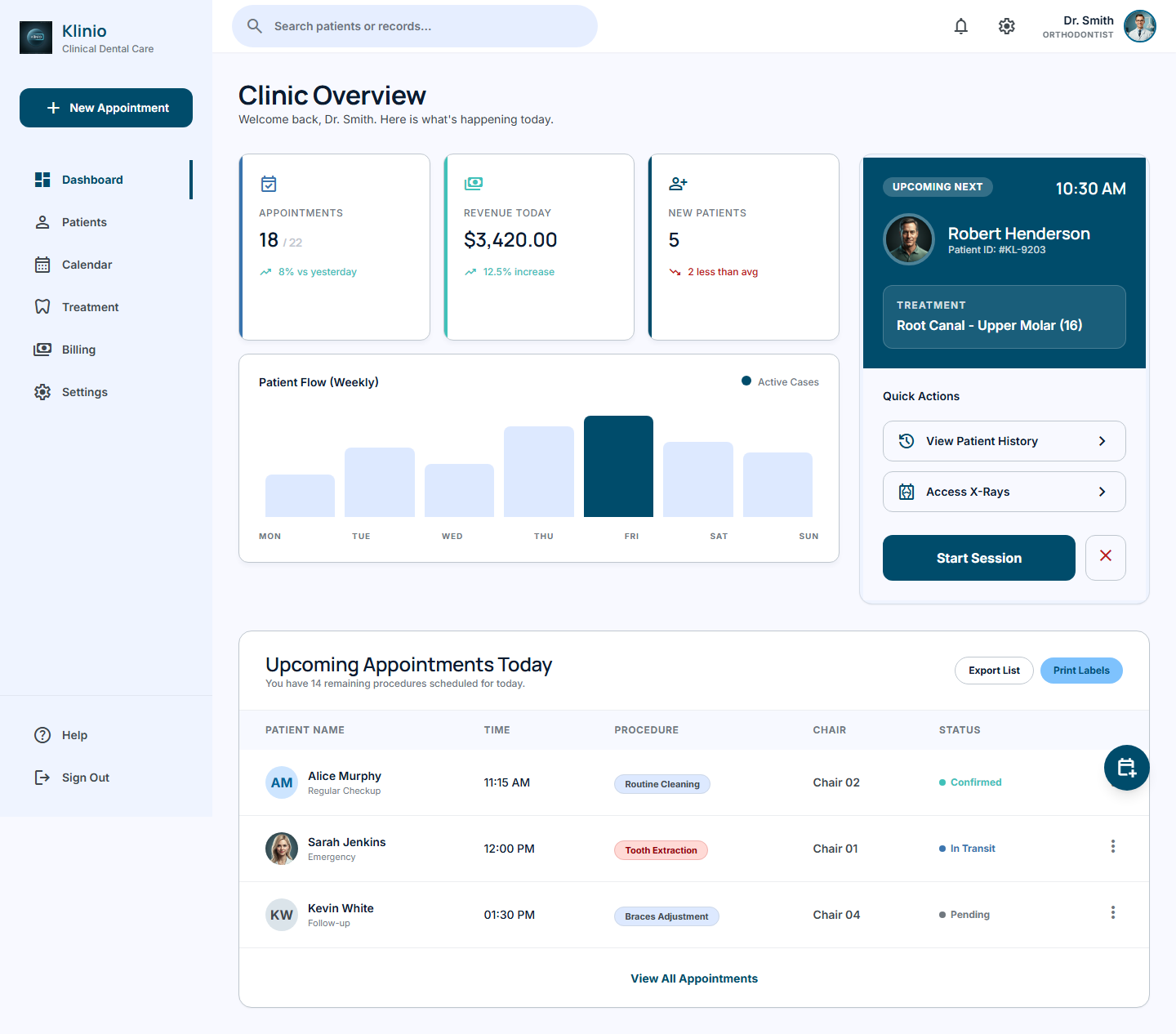Select the SAT bar in Patient Flow chart
The image size is (1176, 1034).
pos(698,479)
